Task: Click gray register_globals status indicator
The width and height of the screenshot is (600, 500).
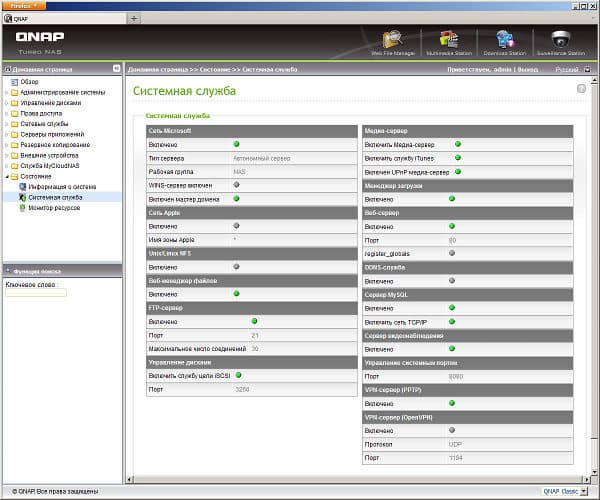Action: (x=452, y=253)
